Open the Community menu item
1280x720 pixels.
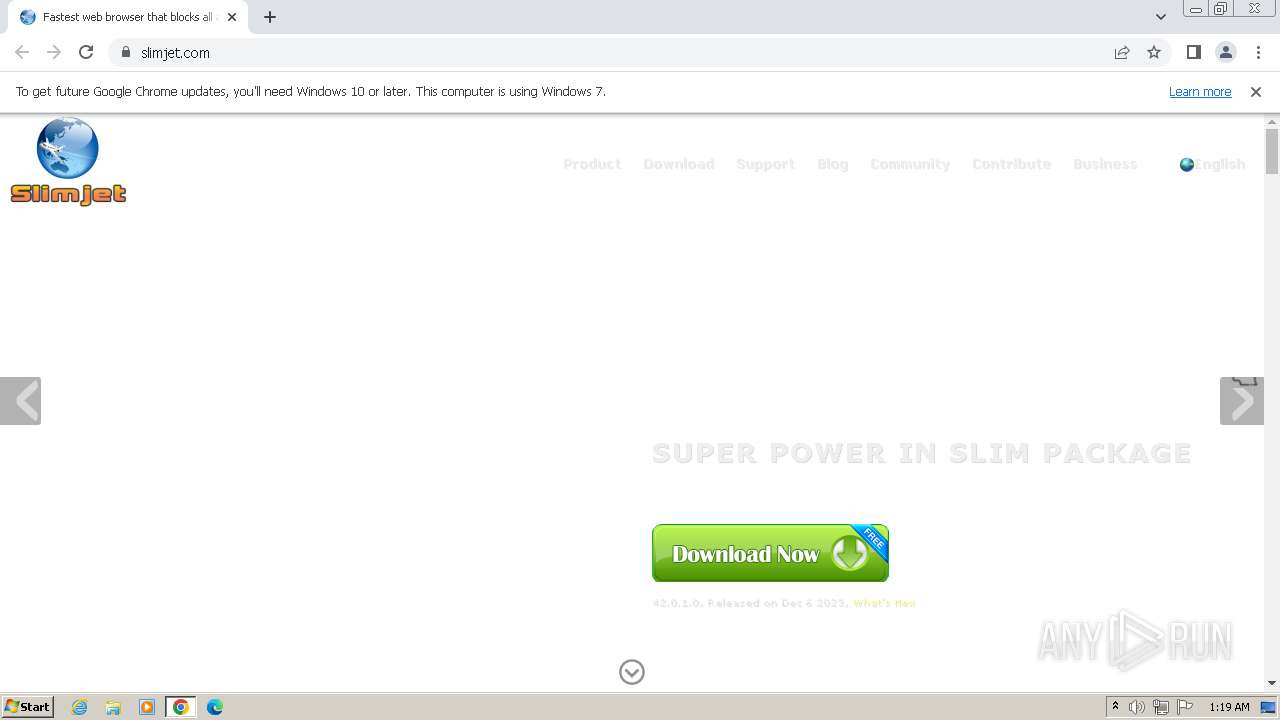click(x=910, y=164)
